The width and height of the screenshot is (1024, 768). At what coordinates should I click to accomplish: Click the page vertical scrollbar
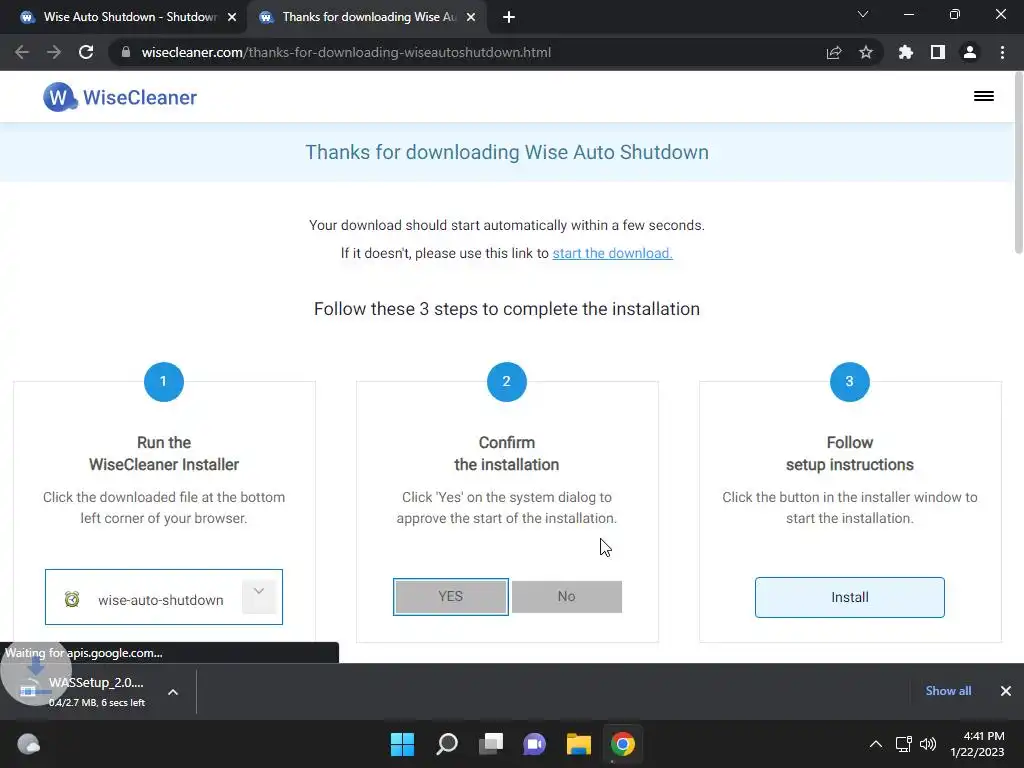pos(1018,163)
